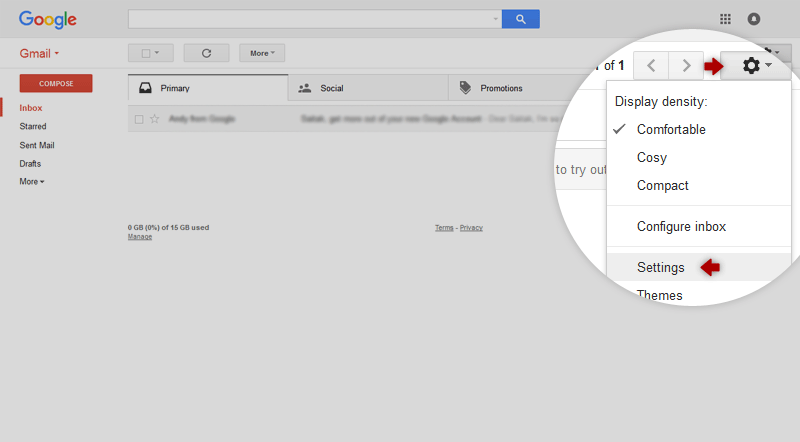This screenshot has height=442, width=800.
Task: Open the notifications bell icon
Action: point(754,19)
